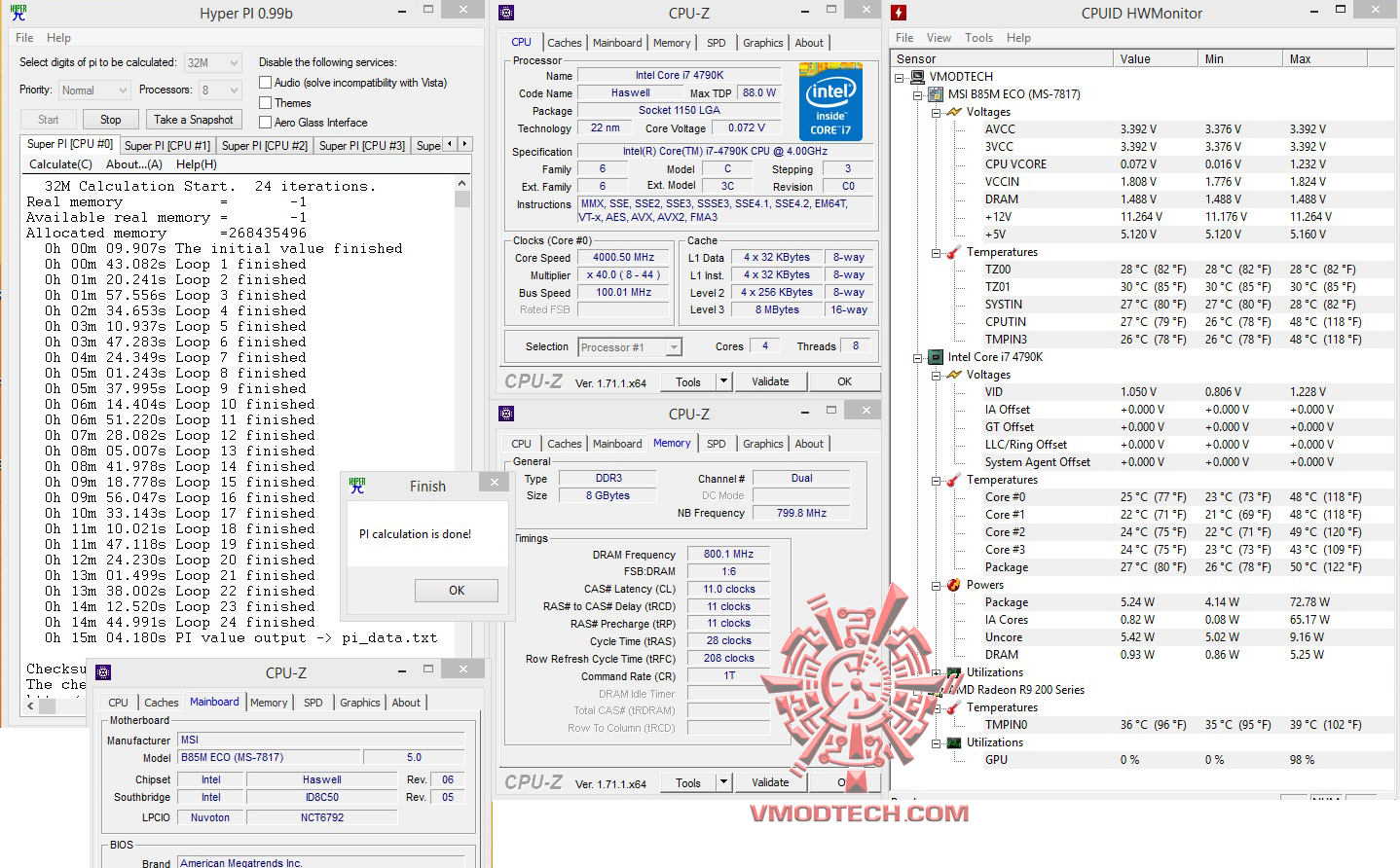This screenshot has width=1400, height=868.
Task: Collapse the Voltages node under MSI B85M ECO
Action: (936, 113)
